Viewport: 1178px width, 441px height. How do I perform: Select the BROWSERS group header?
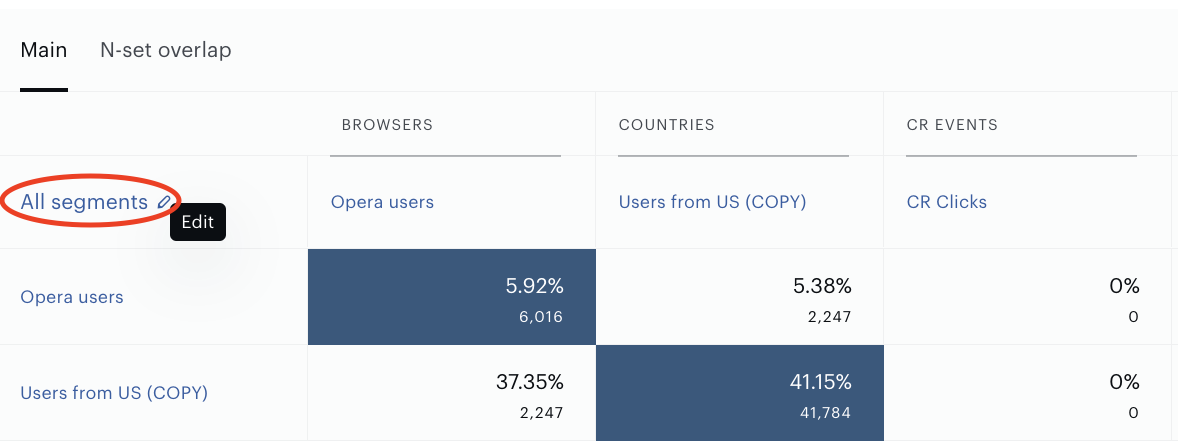[388, 125]
